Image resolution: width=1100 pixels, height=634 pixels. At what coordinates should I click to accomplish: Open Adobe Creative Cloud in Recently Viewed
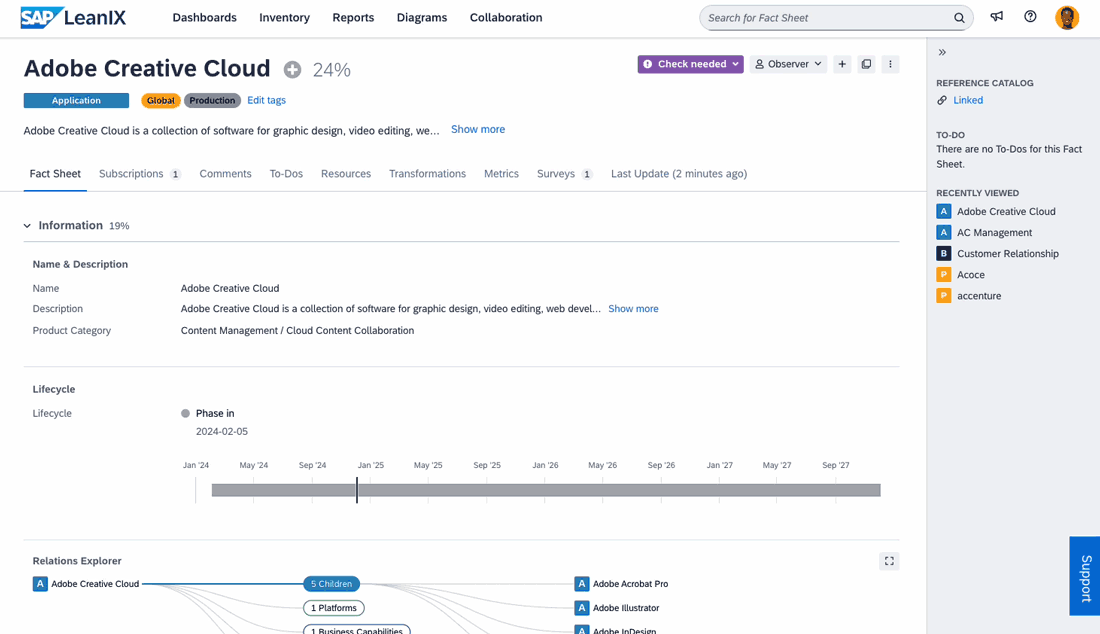[1006, 211]
